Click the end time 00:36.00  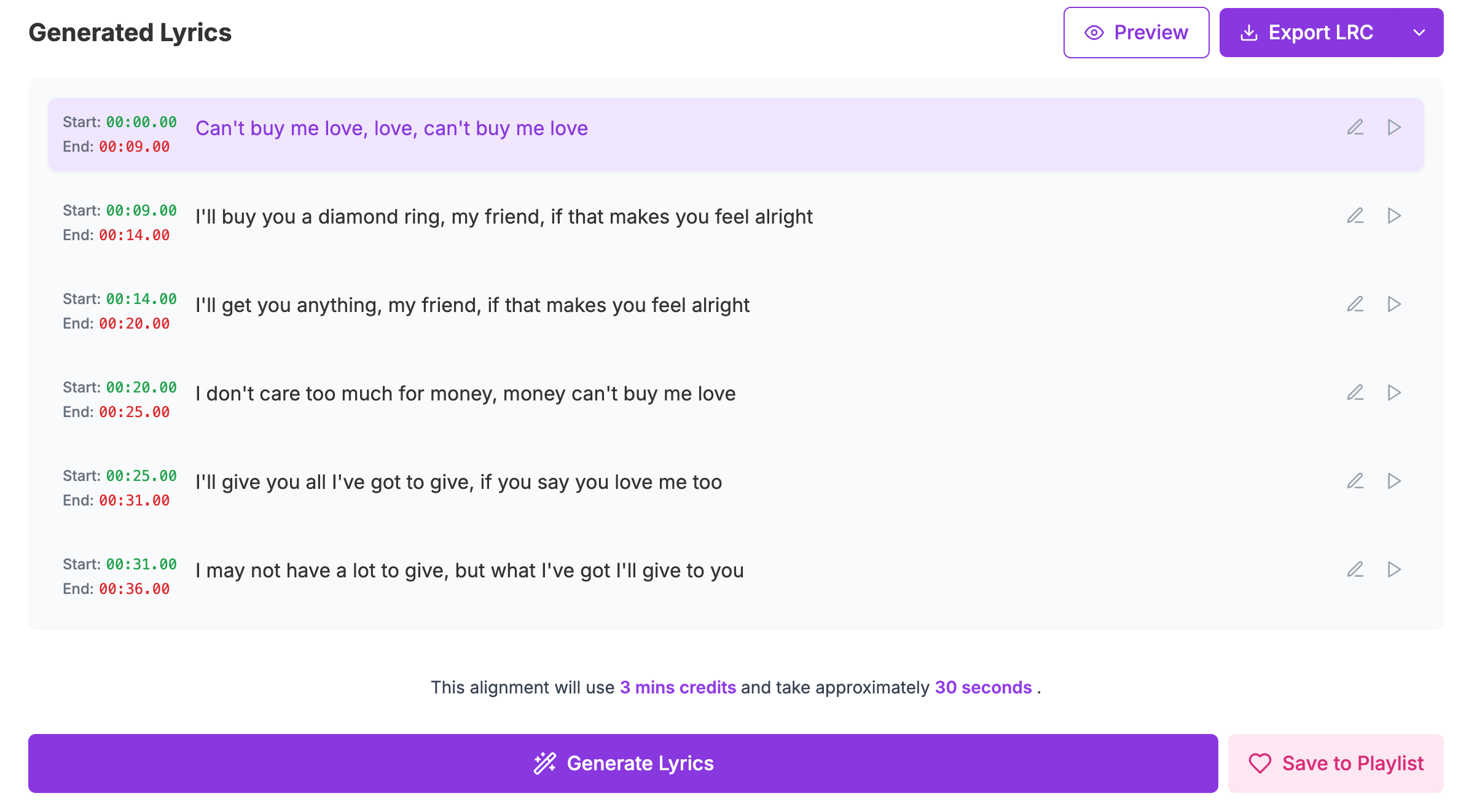point(135,589)
